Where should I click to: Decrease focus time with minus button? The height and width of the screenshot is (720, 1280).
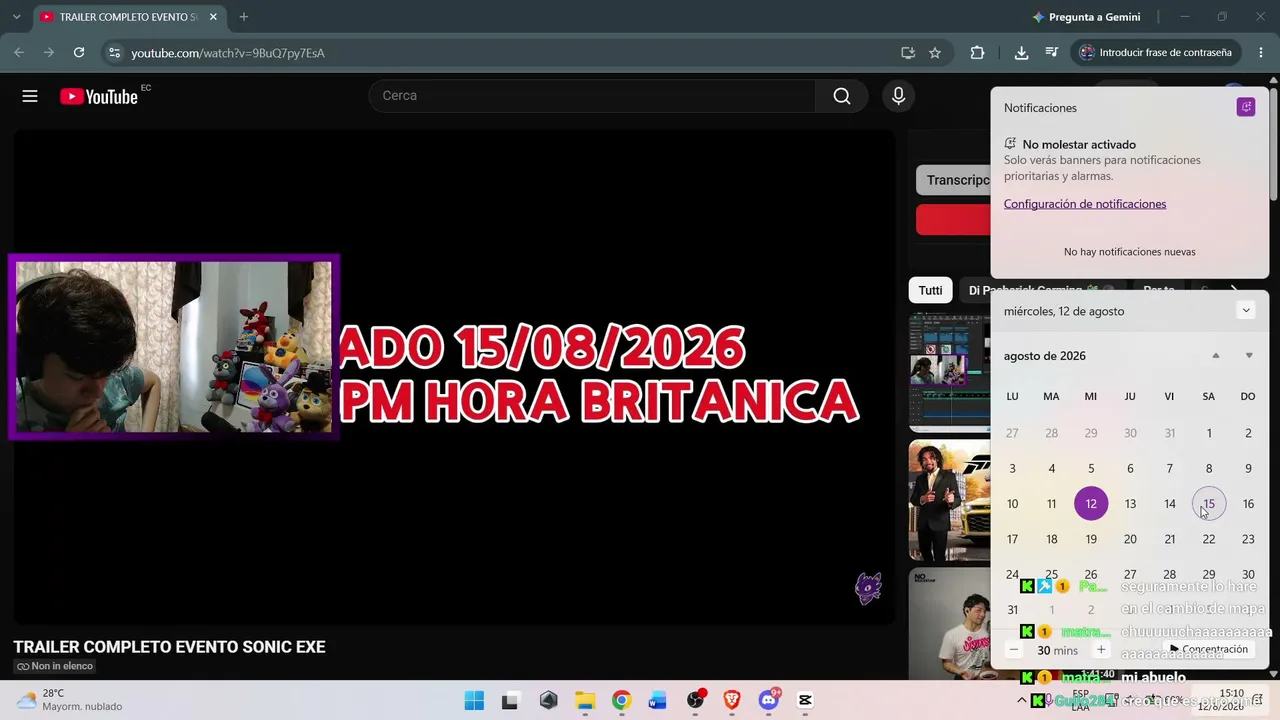click(x=1013, y=650)
